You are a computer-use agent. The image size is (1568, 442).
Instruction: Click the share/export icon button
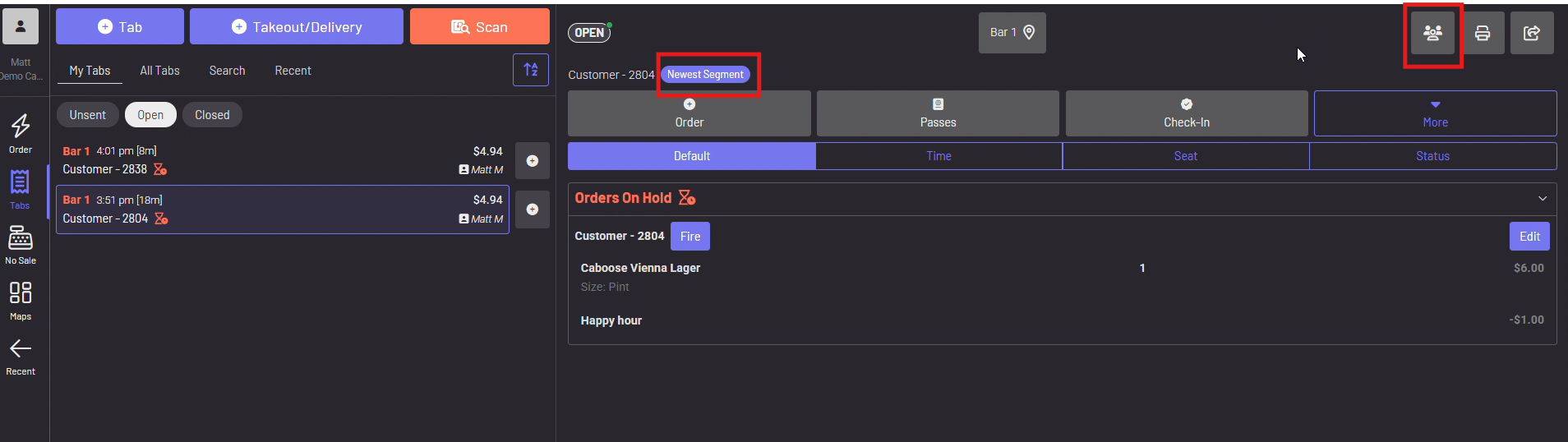coord(1532,33)
